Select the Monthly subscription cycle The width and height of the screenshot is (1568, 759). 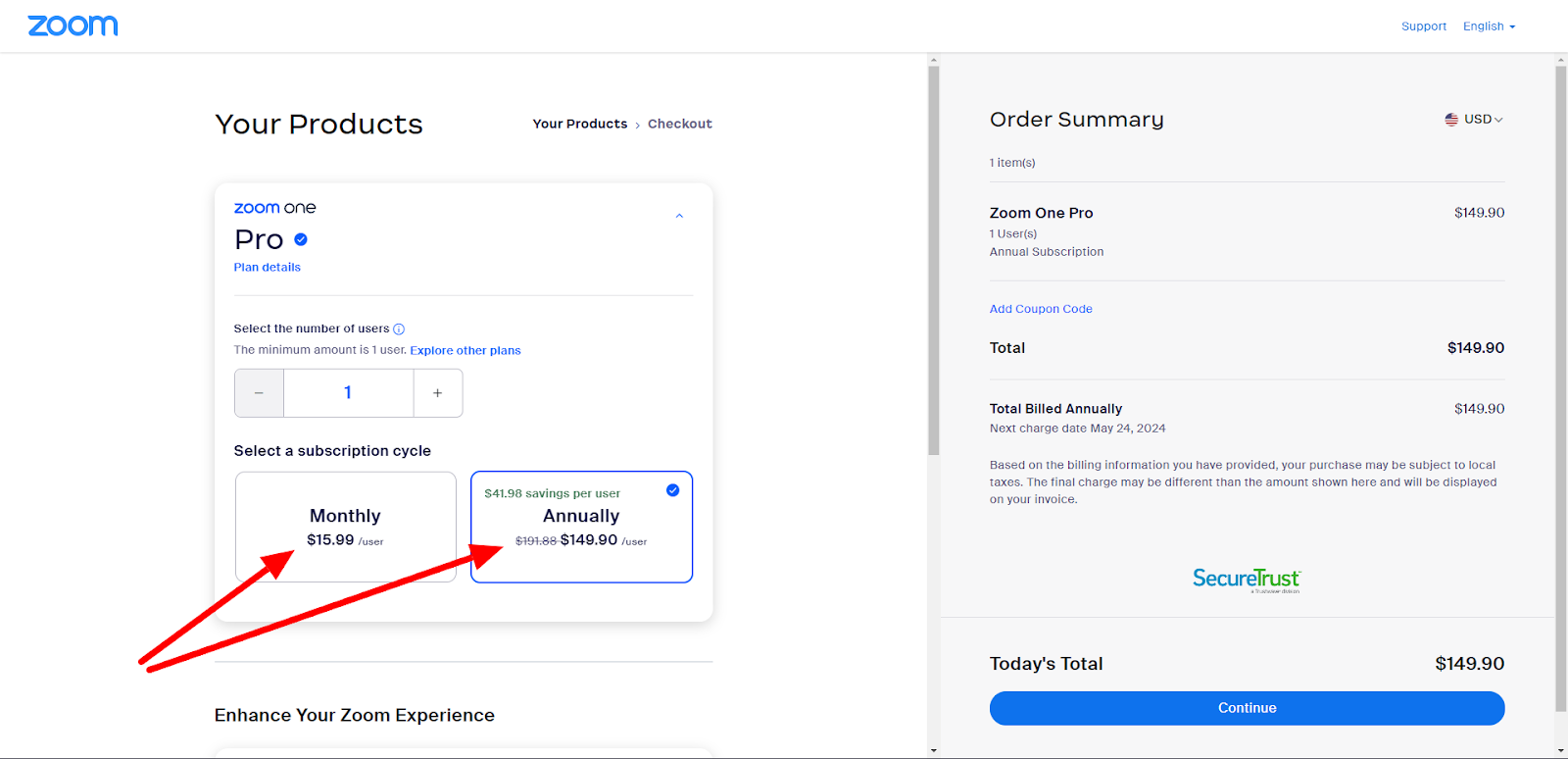tap(345, 527)
